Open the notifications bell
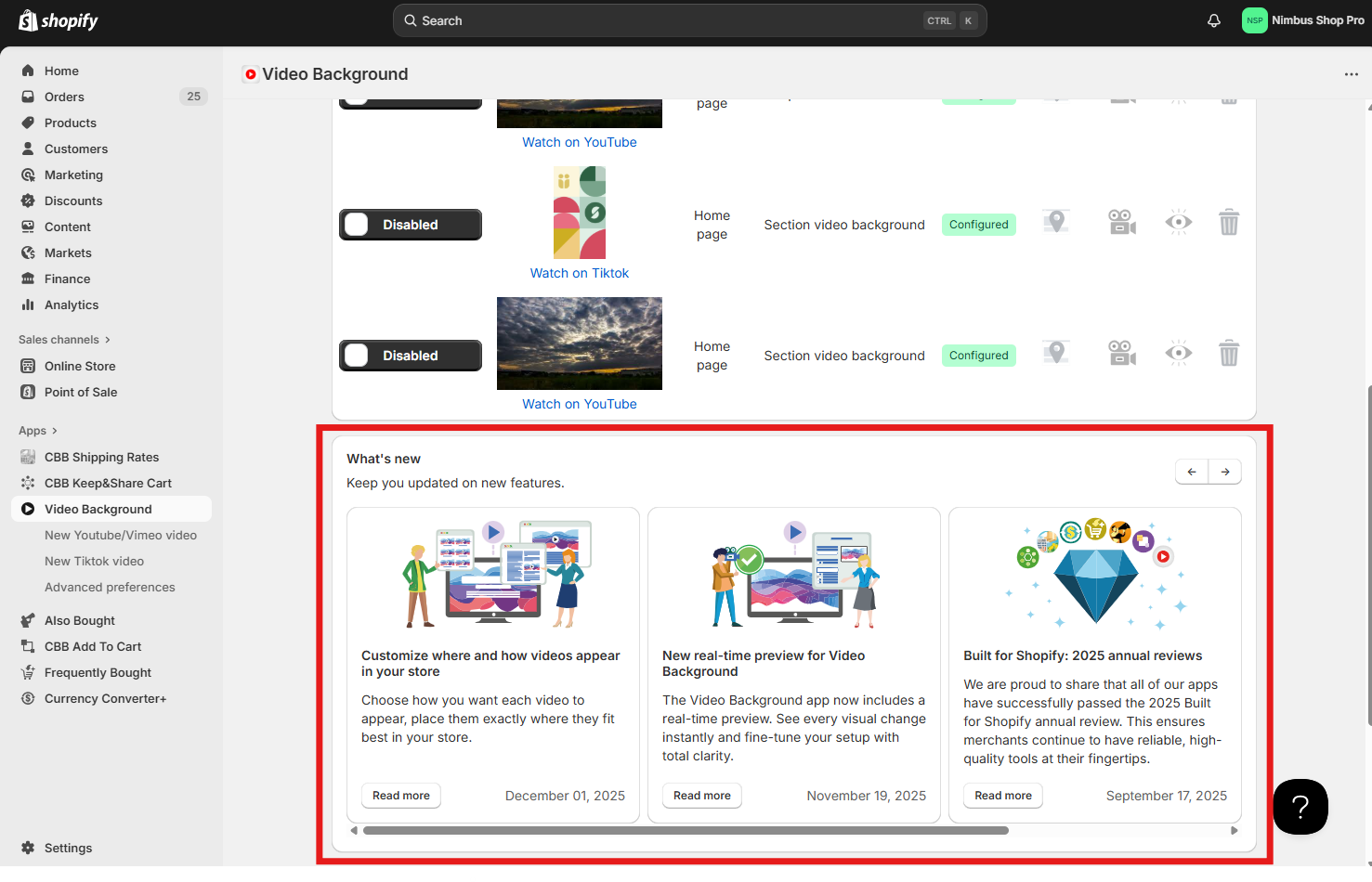1372x882 pixels. pos(1214,20)
